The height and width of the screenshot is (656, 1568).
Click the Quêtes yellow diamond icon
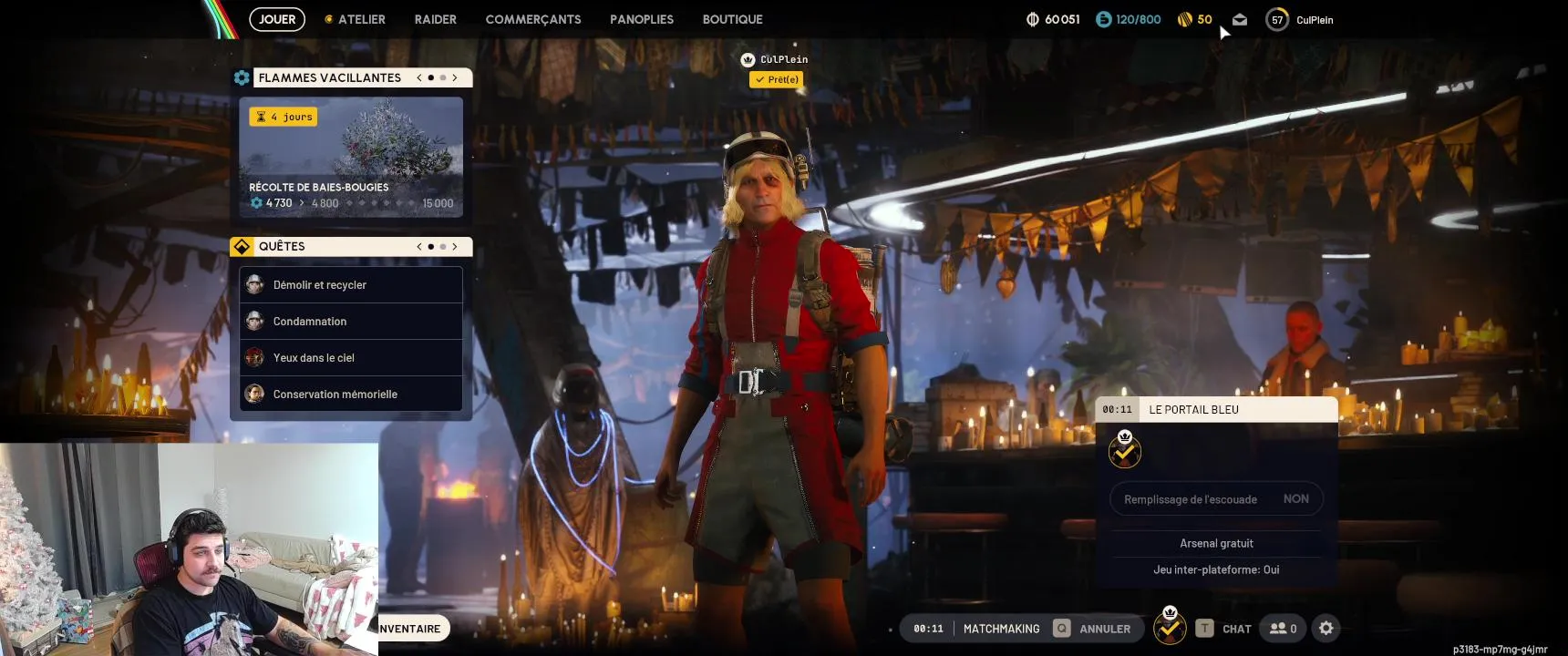(242, 246)
